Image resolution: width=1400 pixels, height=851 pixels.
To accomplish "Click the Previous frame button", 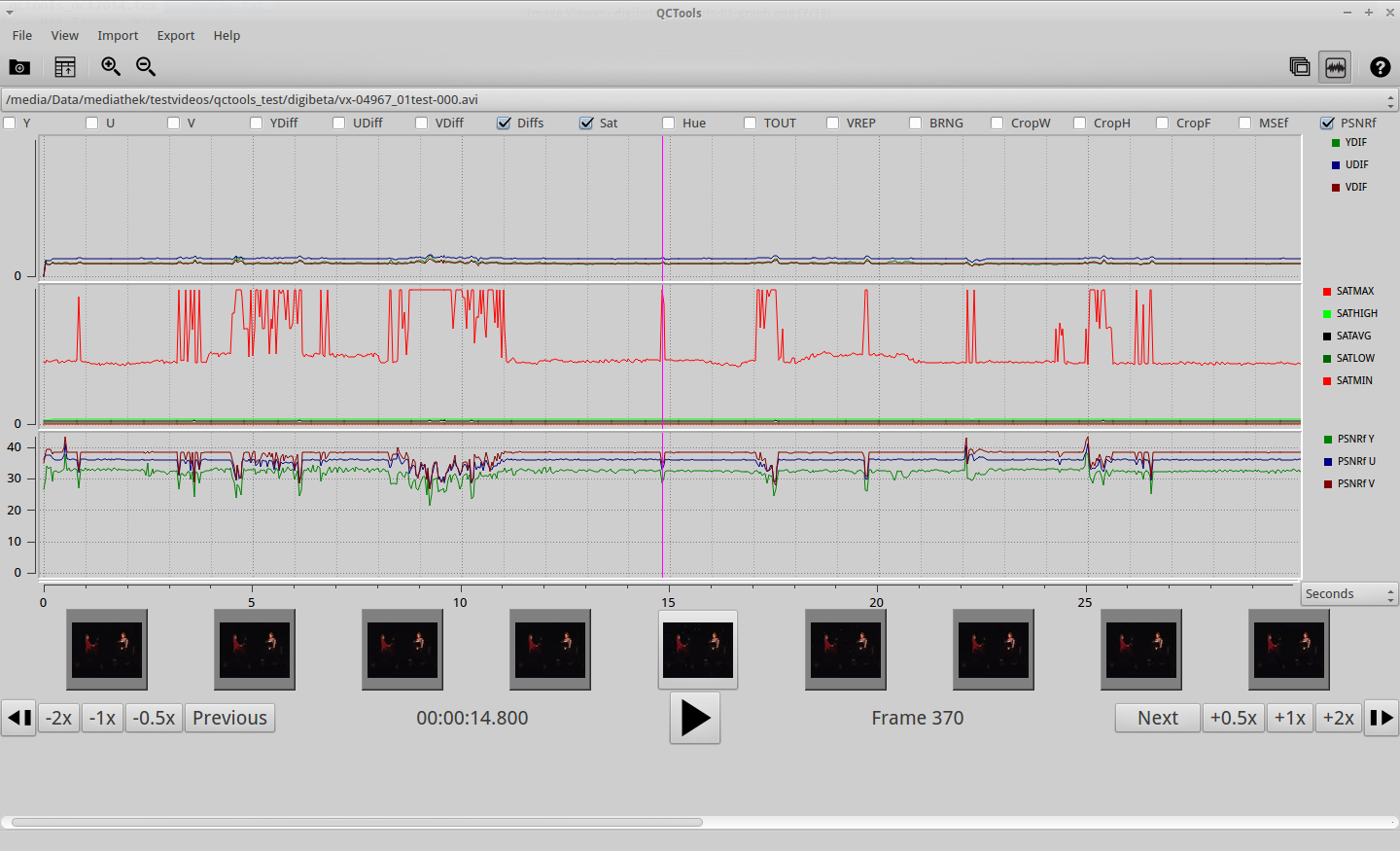I will click(229, 718).
